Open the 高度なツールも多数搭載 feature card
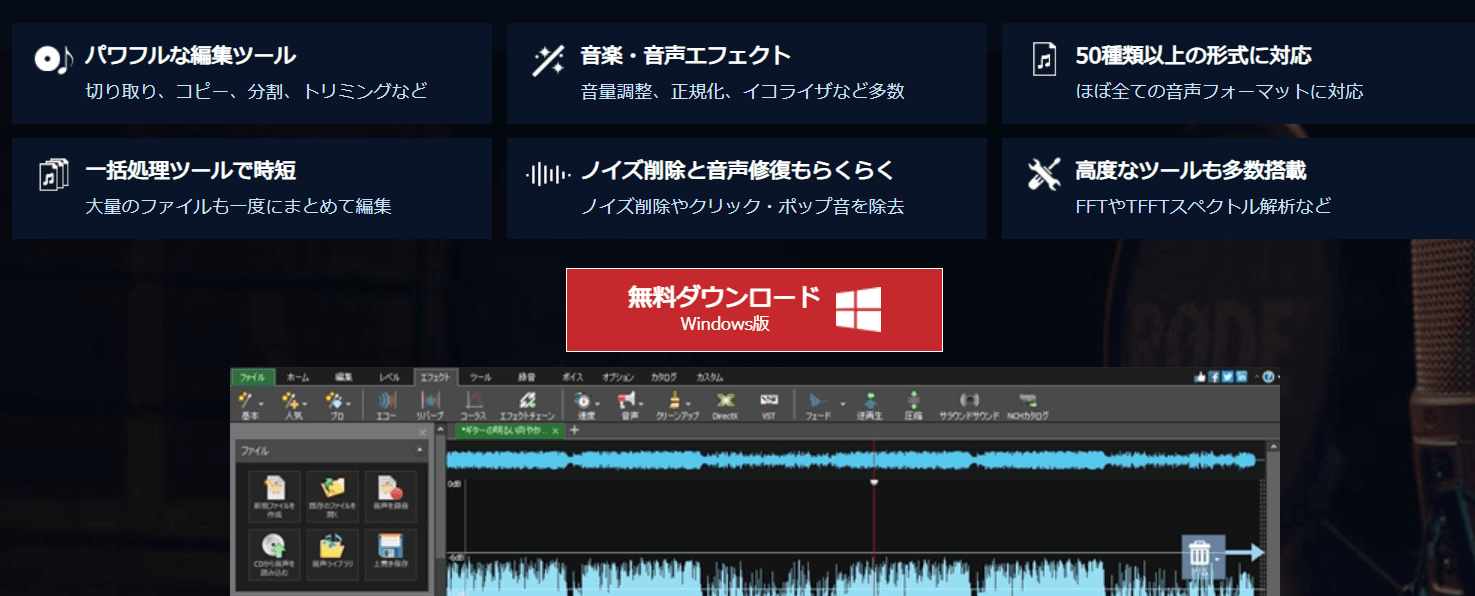1475x596 pixels. (1238, 188)
